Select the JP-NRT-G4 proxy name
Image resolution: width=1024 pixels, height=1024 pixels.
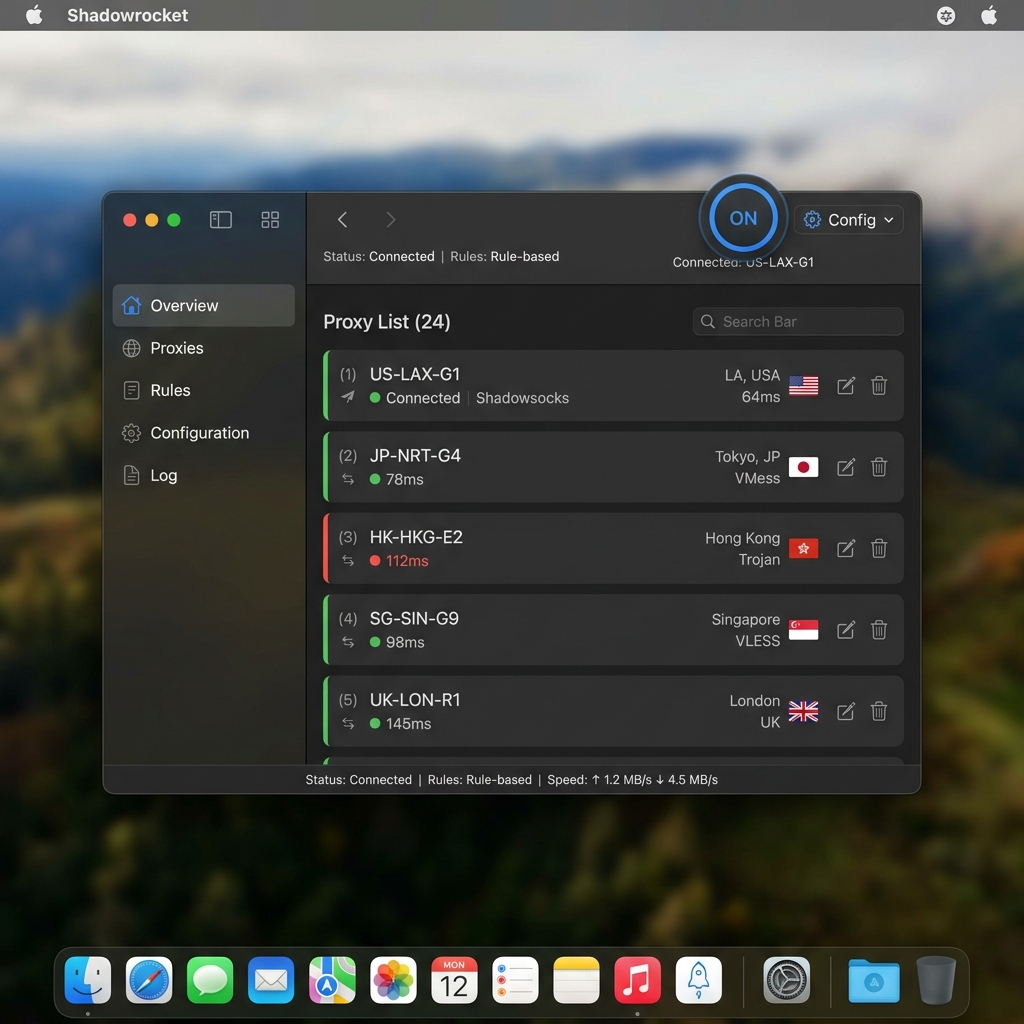tap(415, 455)
